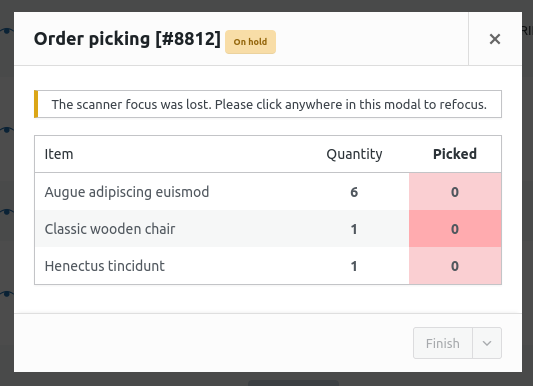This screenshot has height=386, width=533.
Task: Select the Augue adipiscing euismod item name
Action: 127,192
